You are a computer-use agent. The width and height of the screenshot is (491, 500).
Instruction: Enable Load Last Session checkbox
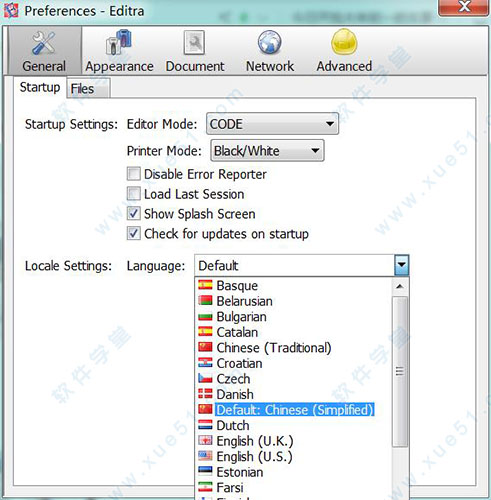pos(133,194)
